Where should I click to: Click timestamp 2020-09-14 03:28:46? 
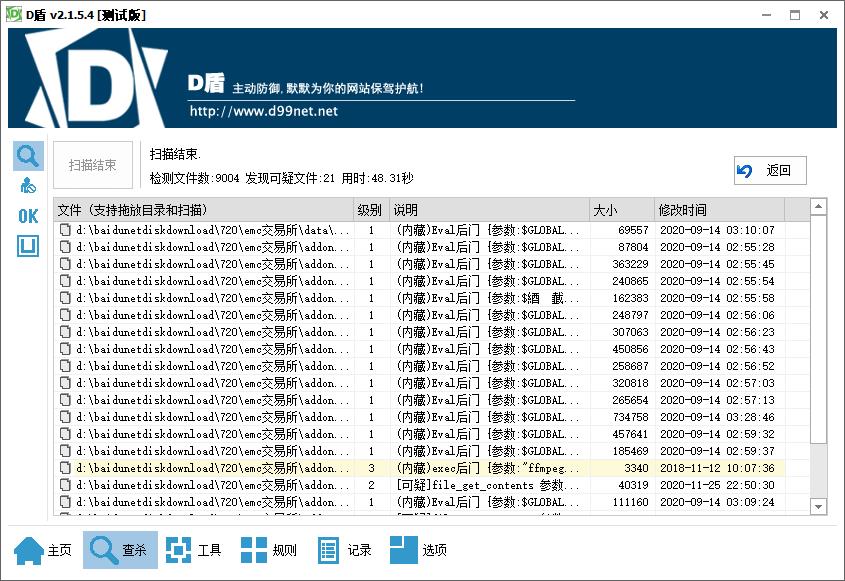(x=717, y=417)
